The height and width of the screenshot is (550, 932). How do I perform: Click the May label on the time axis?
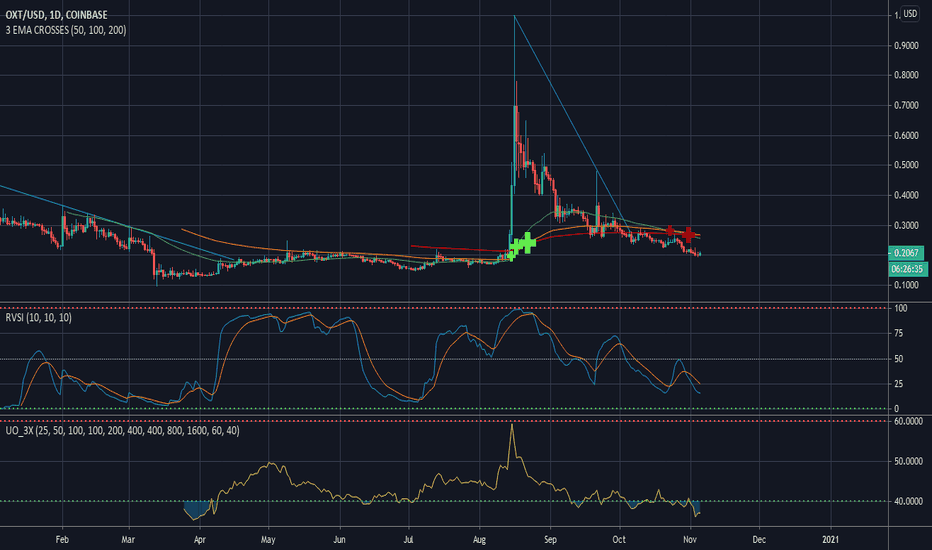pyautogui.click(x=268, y=540)
